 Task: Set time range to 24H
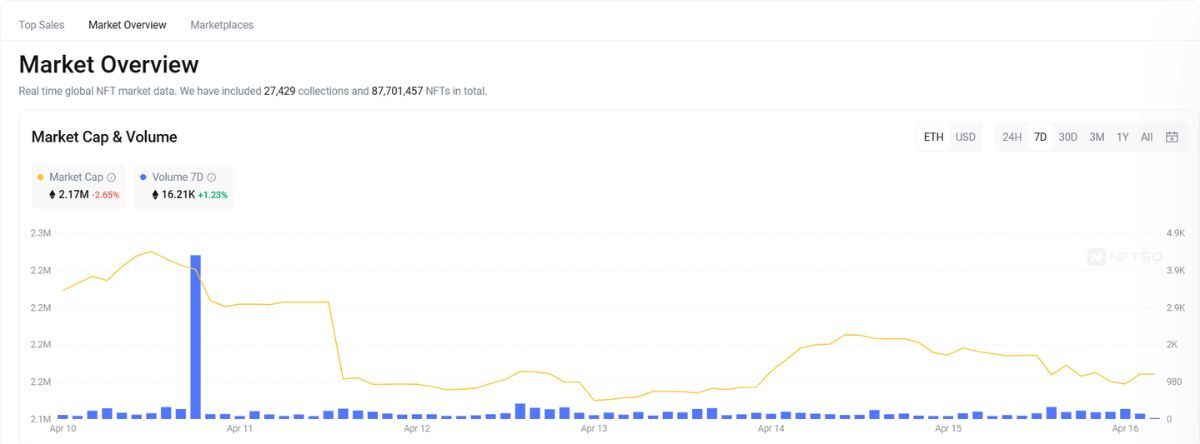pyautogui.click(x=1012, y=137)
